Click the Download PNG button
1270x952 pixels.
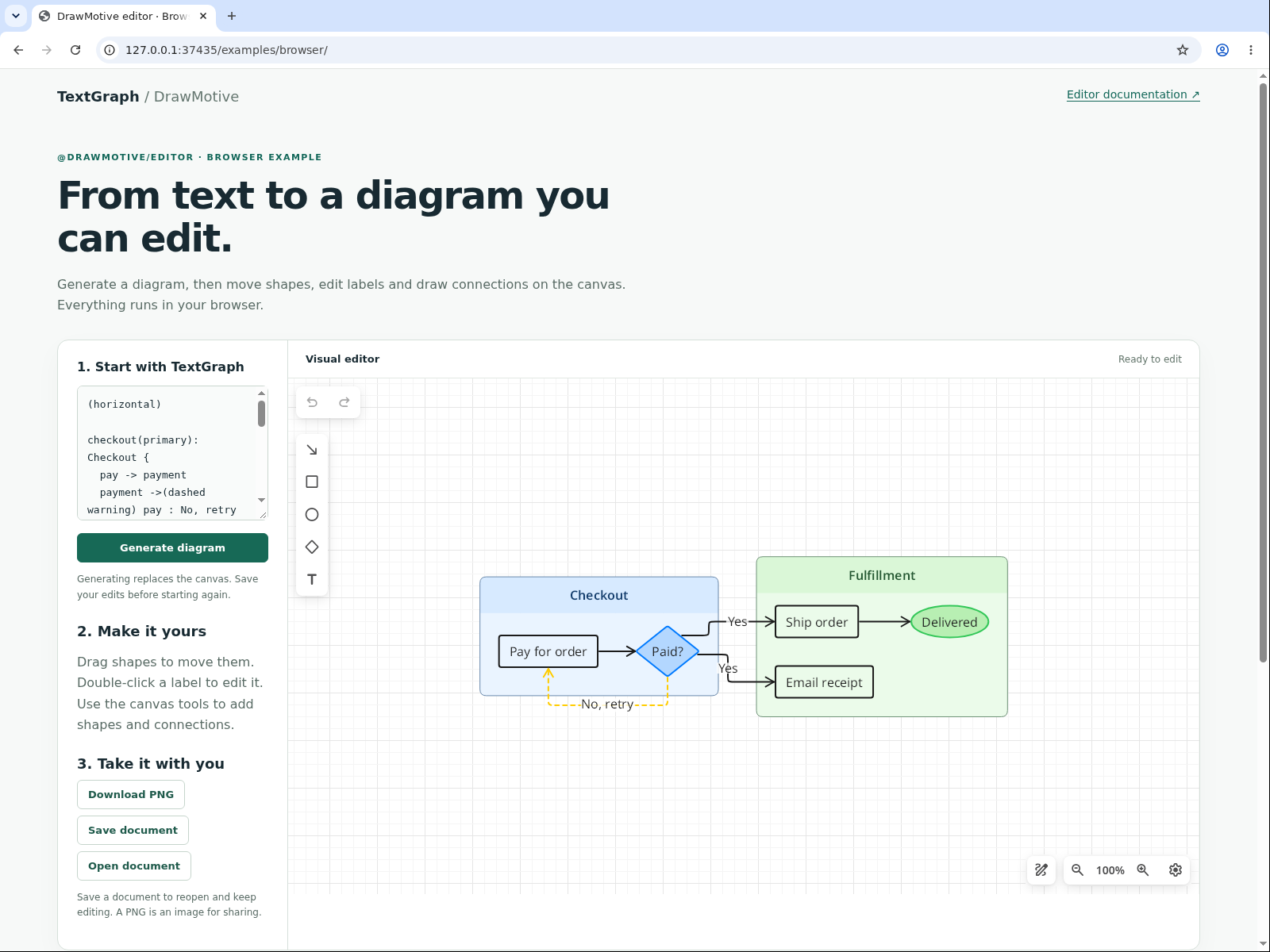[131, 795]
